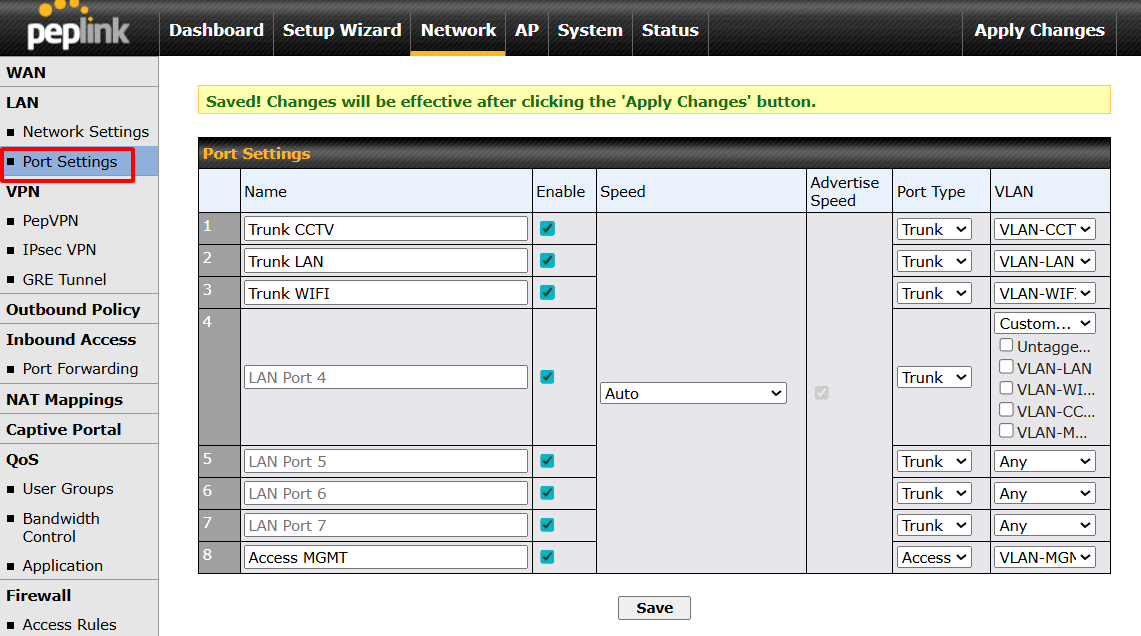
Task: Edit the Trunk LAN name field
Action: [386, 261]
